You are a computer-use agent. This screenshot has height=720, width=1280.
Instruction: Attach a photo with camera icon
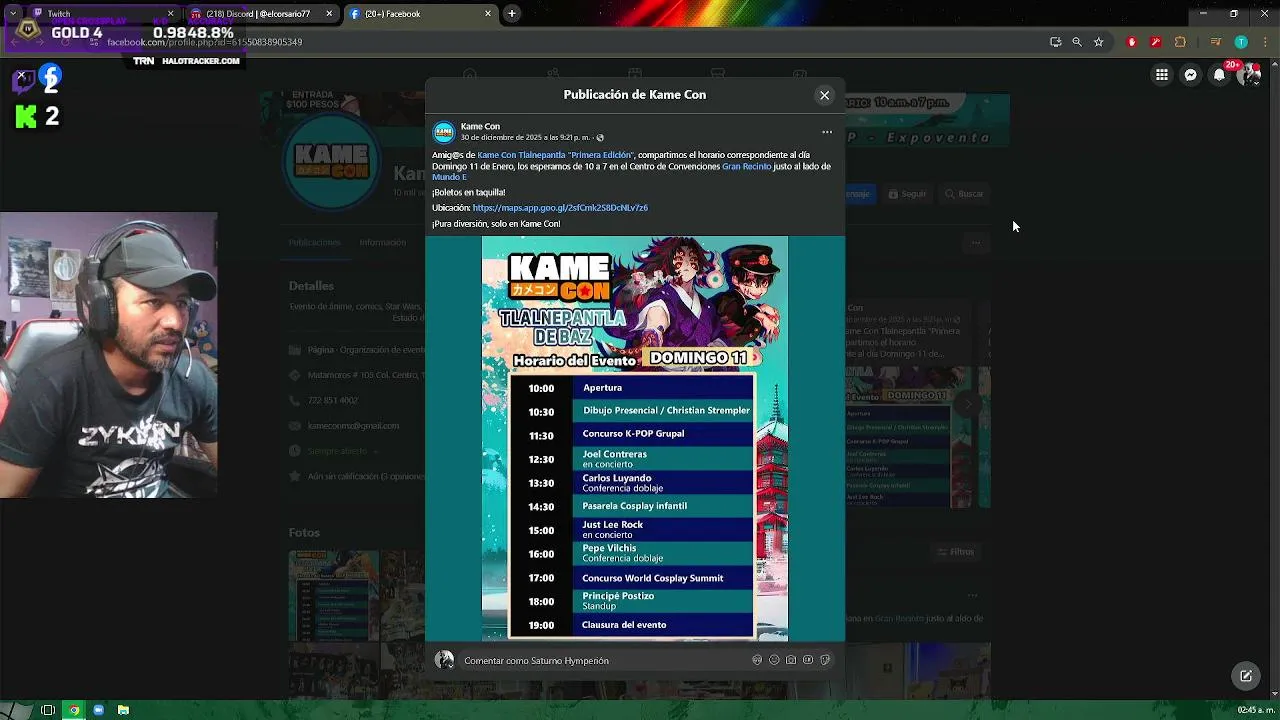[791, 660]
